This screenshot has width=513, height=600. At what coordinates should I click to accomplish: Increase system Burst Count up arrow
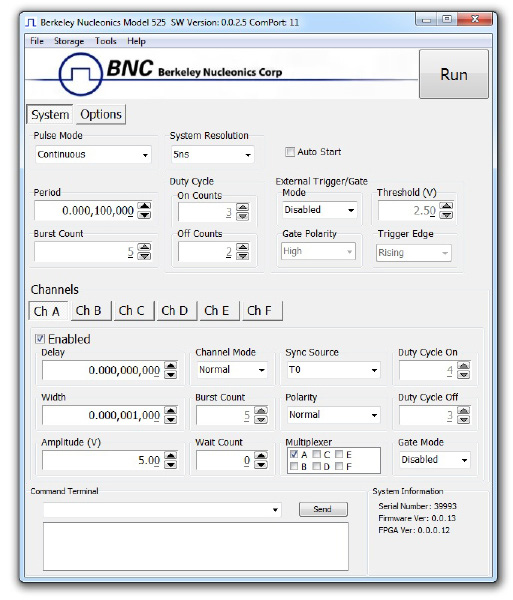[144, 247]
